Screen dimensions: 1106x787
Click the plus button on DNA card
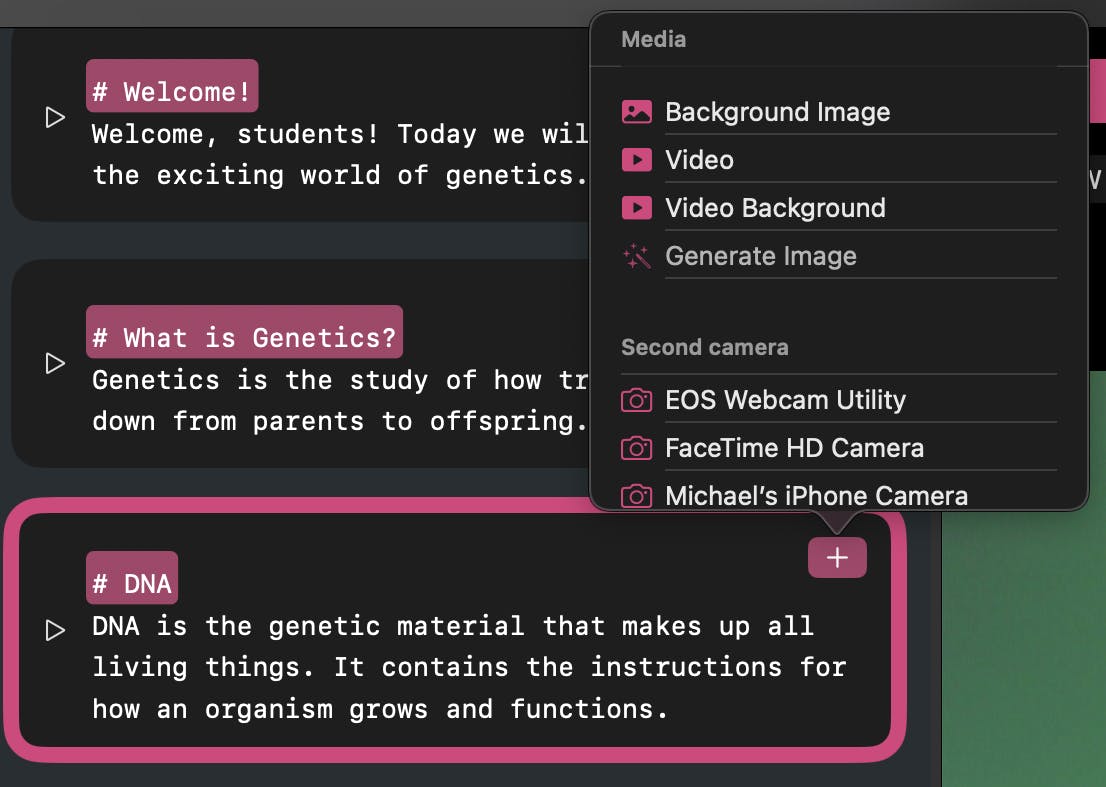837,558
